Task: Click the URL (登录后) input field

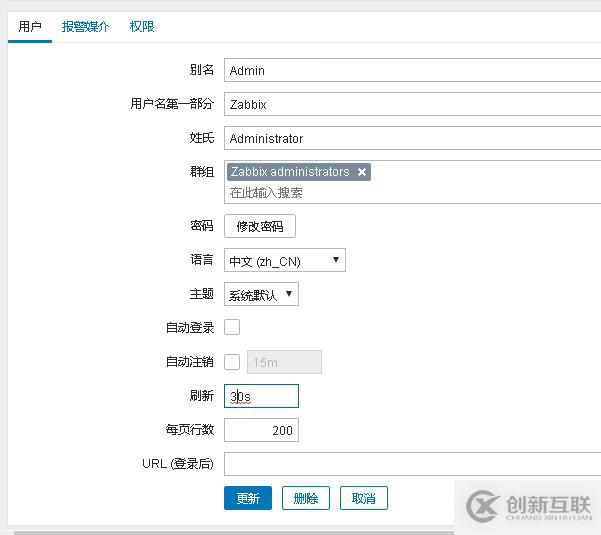Action: (x=412, y=464)
